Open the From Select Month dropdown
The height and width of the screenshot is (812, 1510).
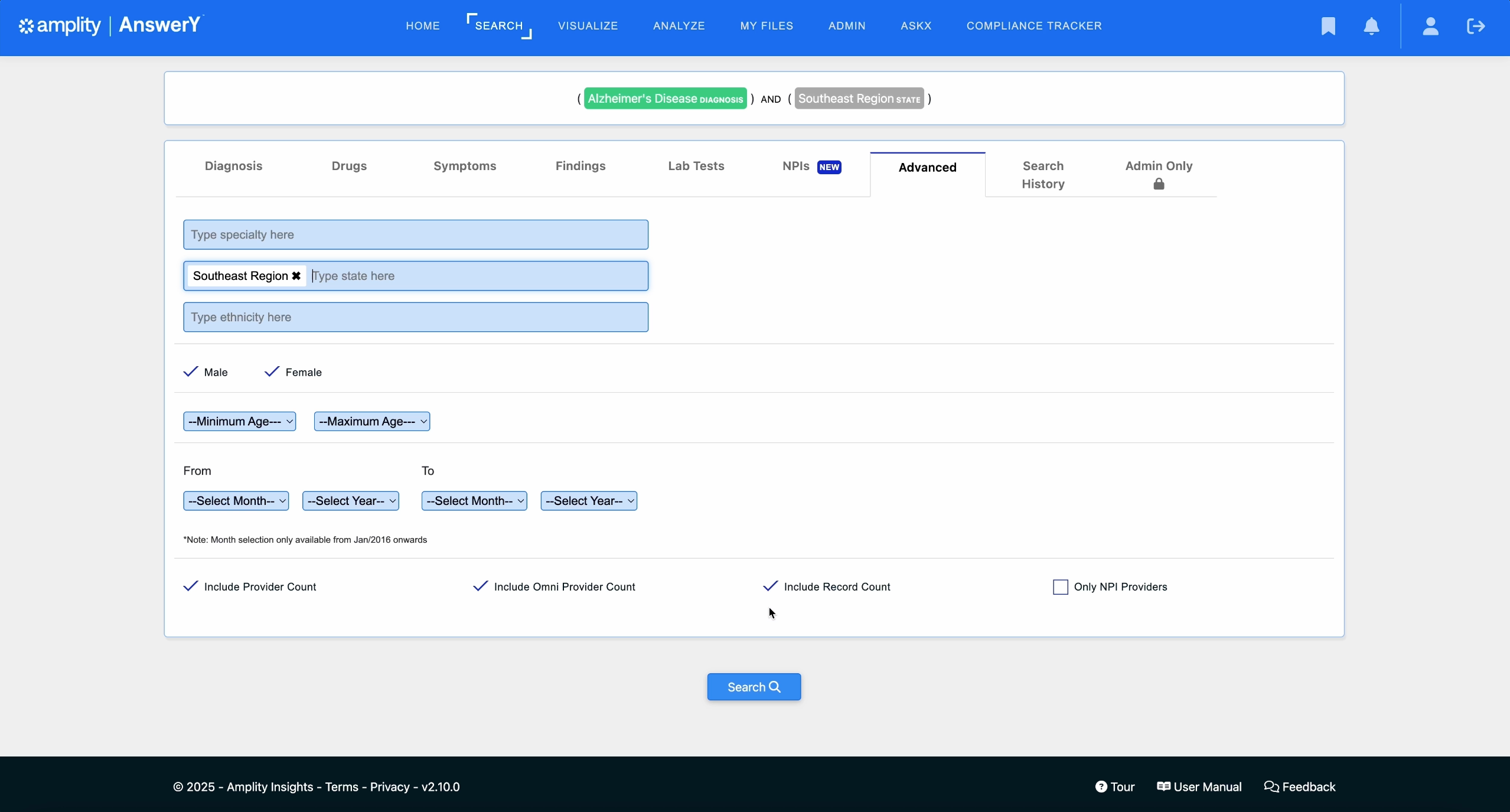tap(236, 501)
